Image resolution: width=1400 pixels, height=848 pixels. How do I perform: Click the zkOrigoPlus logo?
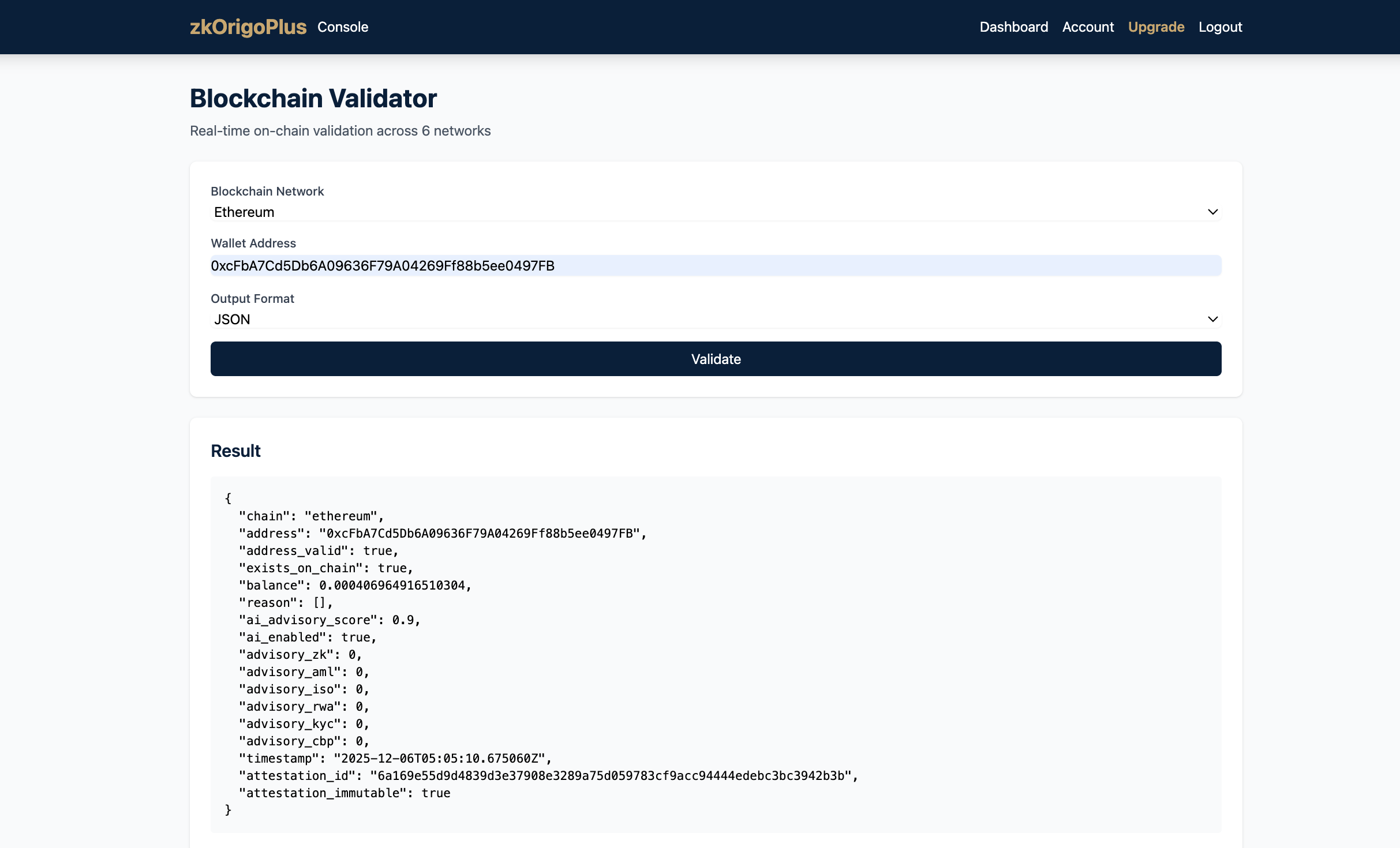248,27
